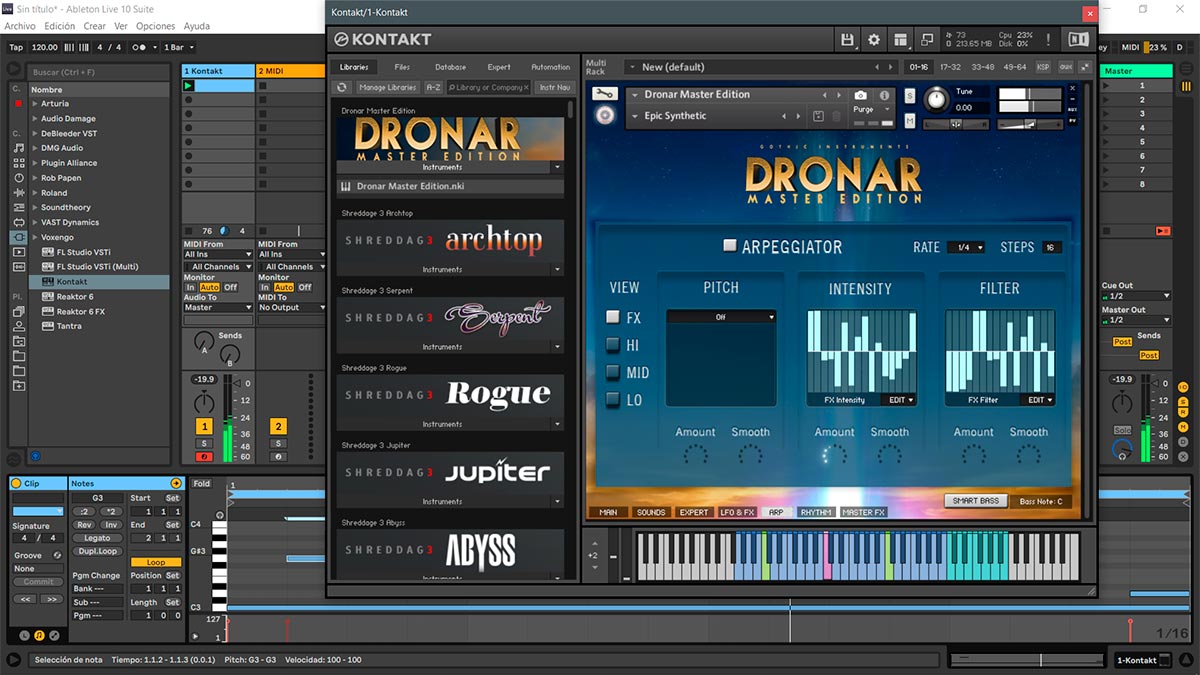Open Kontakt's save file menu icon
This screenshot has height=675, width=1200.
[x=848, y=40]
